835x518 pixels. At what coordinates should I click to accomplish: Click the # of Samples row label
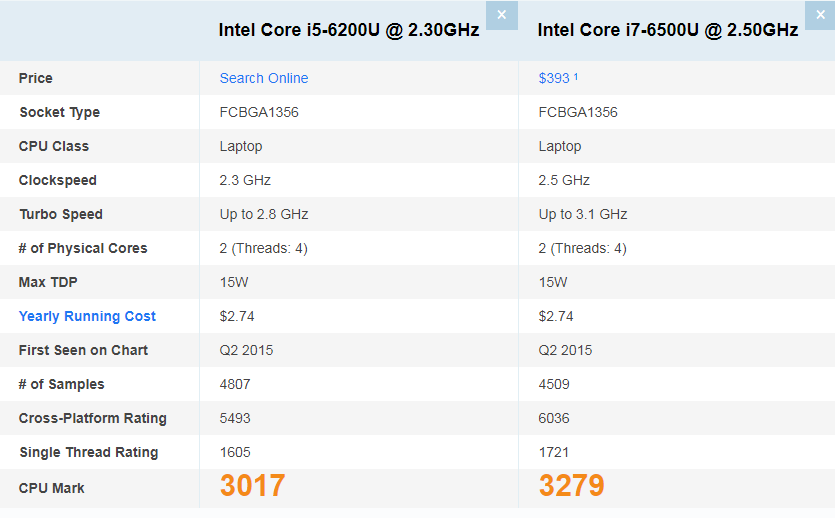pyautogui.click(x=62, y=384)
